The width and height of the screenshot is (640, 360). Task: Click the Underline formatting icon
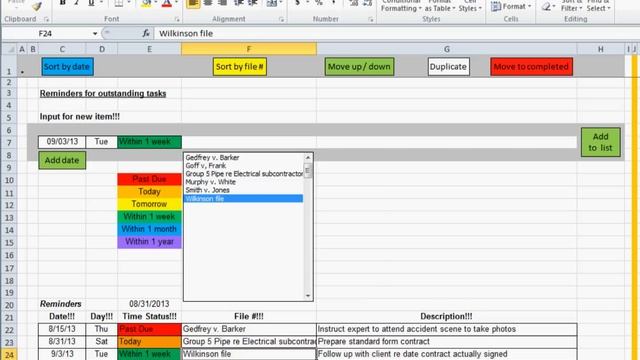click(x=91, y=3)
